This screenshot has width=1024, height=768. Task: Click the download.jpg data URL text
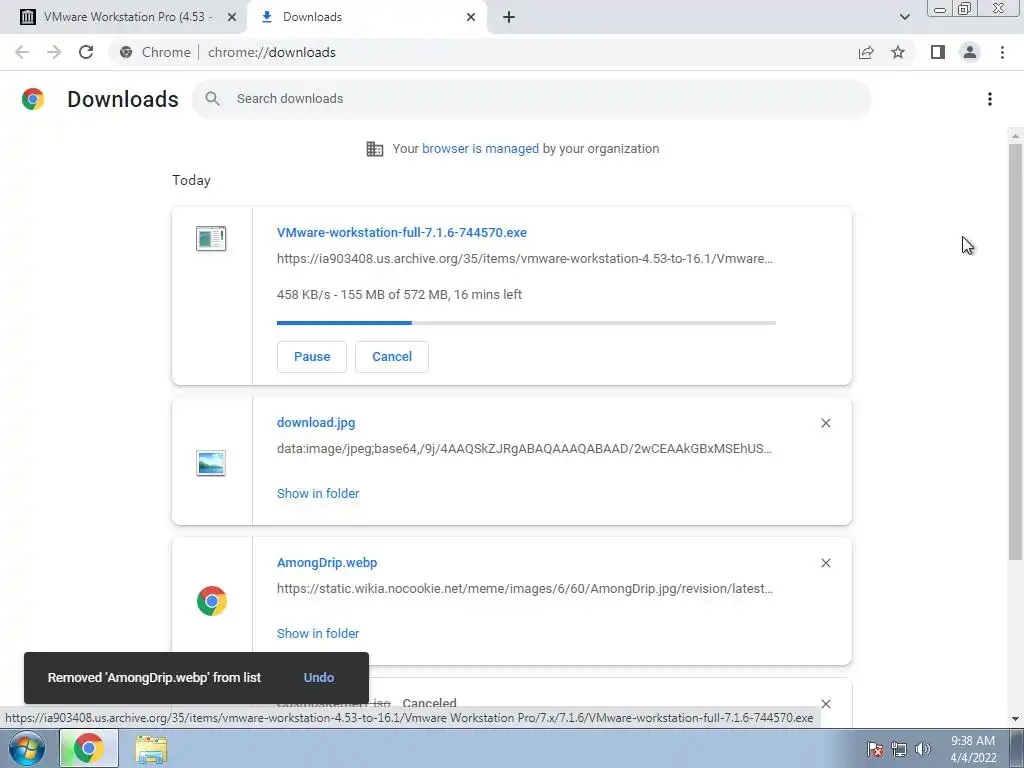pyautogui.click(x=524, y=449)
